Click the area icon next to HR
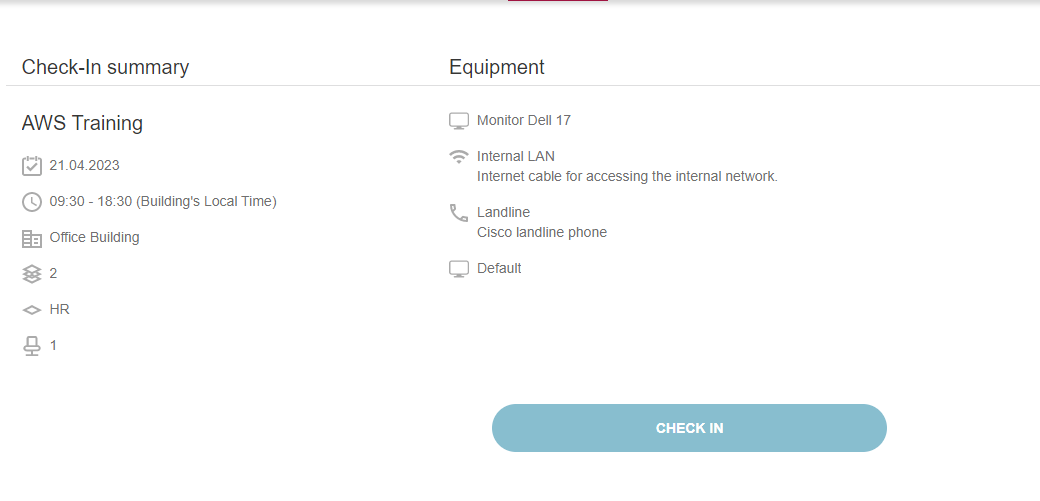The width and height of the screenshot is (1040, 501). pyautogui.click(x=32, y=310)
